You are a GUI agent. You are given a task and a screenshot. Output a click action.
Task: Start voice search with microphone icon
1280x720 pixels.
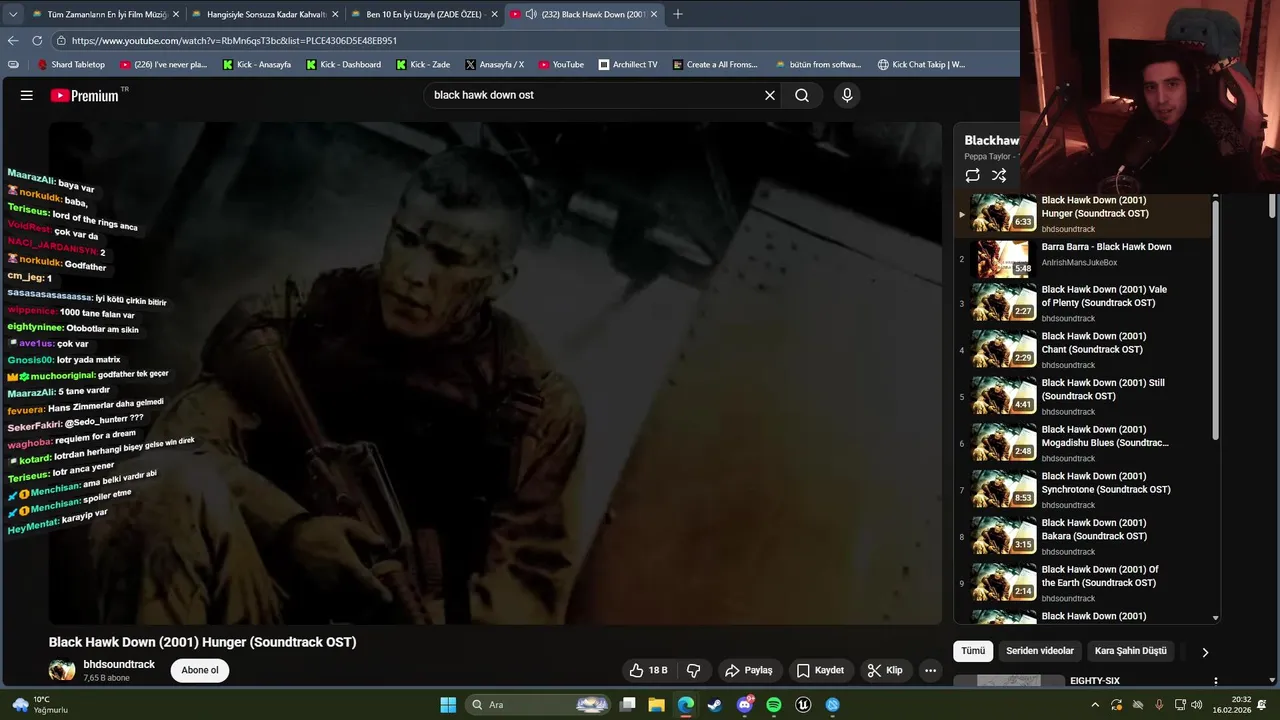847,95
